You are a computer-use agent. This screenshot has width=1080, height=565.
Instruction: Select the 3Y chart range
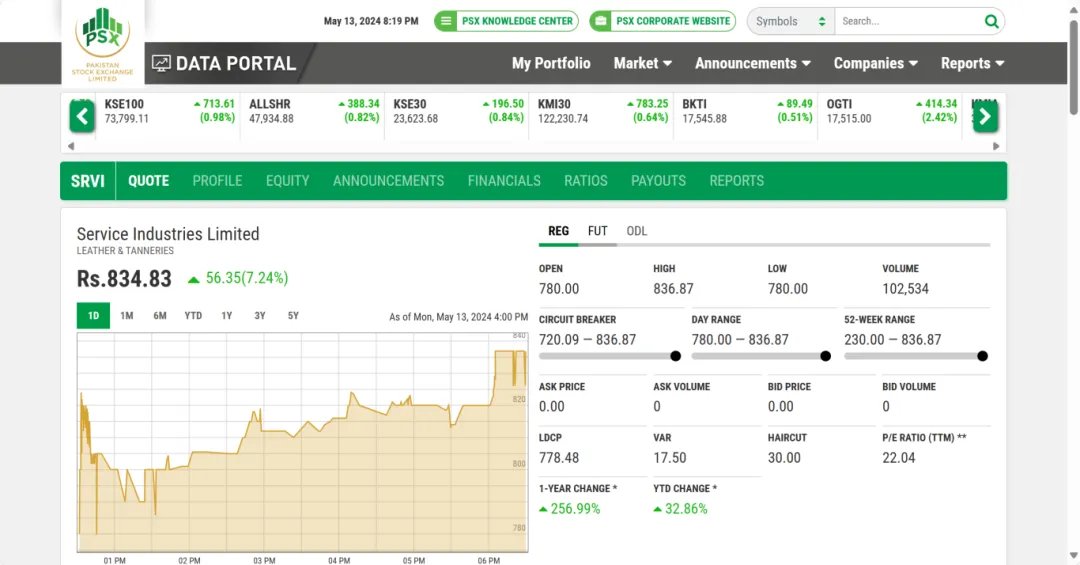[x=260, y=316]
